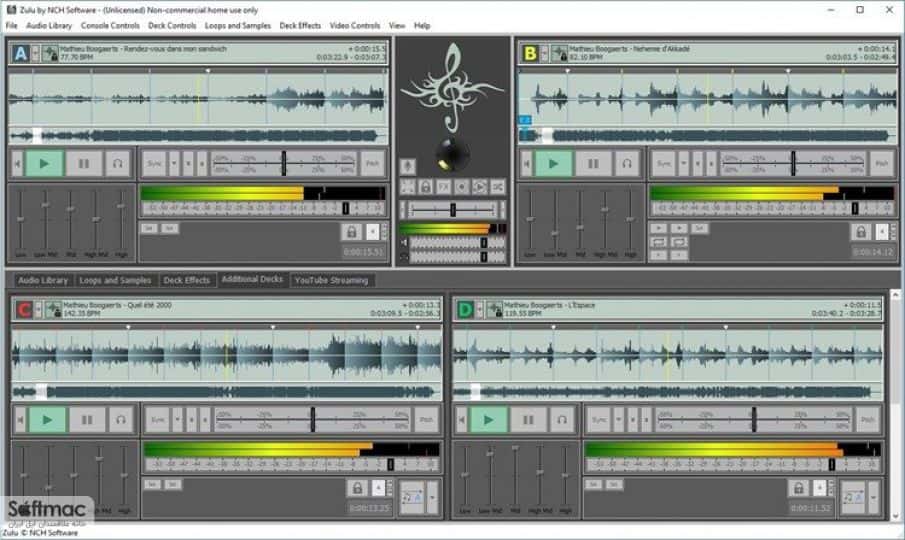The image size is (905, 540).
Task: Play the track on Deck B
Action: [x=554, y=164]
